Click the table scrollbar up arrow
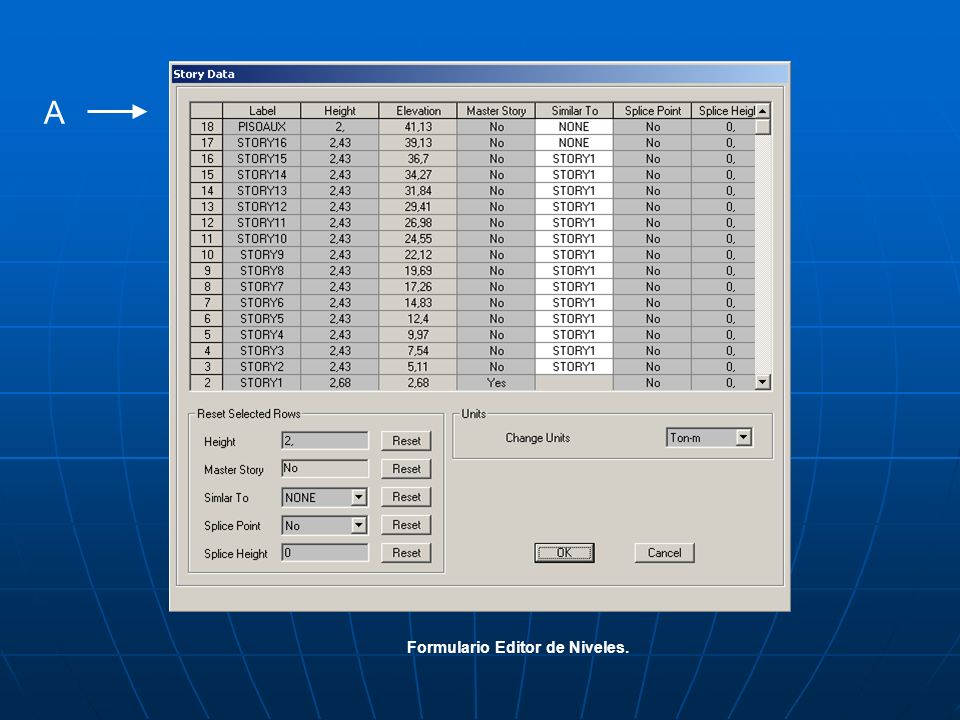Image resolution: width=960 pixels, height=720 pixels. [x=762, y=111]
